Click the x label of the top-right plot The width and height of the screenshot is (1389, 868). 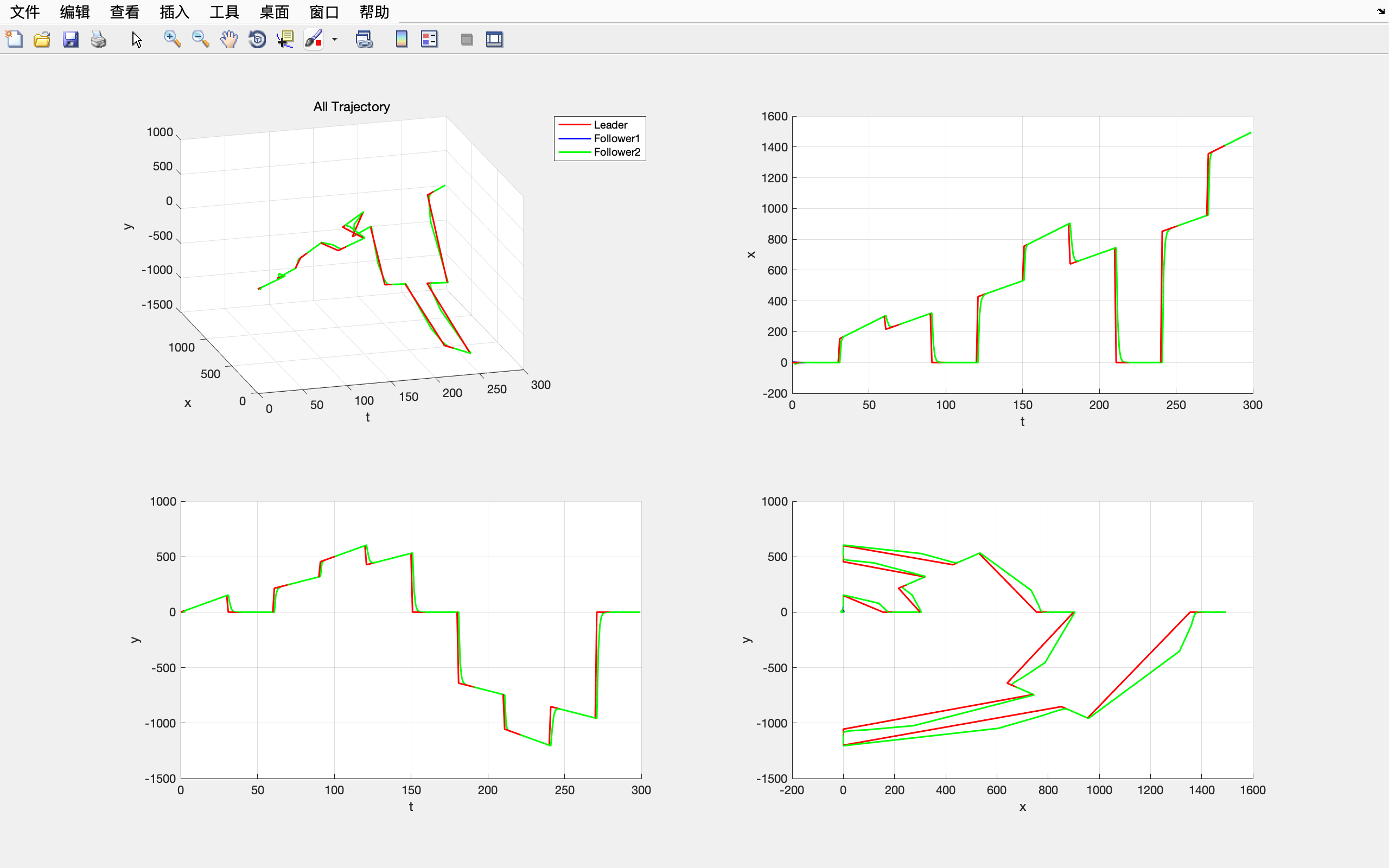751,254
